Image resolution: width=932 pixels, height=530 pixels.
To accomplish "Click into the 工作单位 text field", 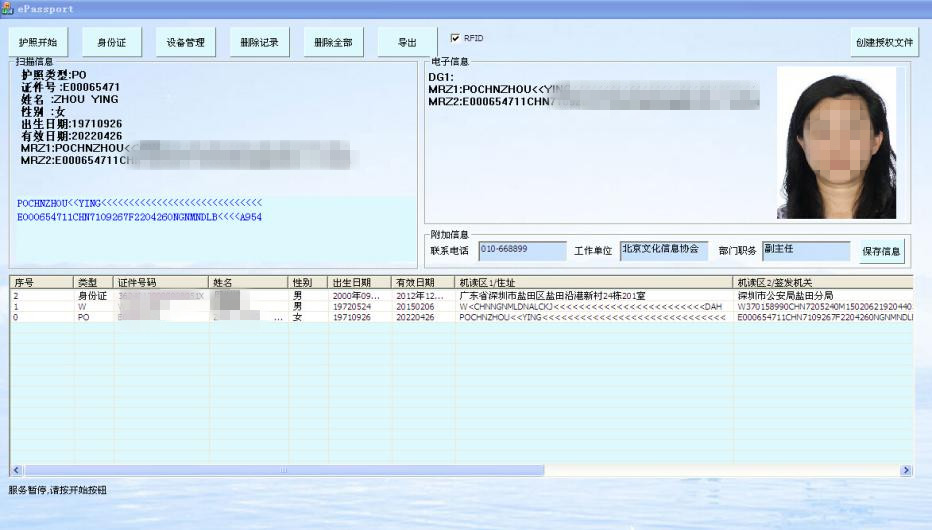I will point(663,250).
